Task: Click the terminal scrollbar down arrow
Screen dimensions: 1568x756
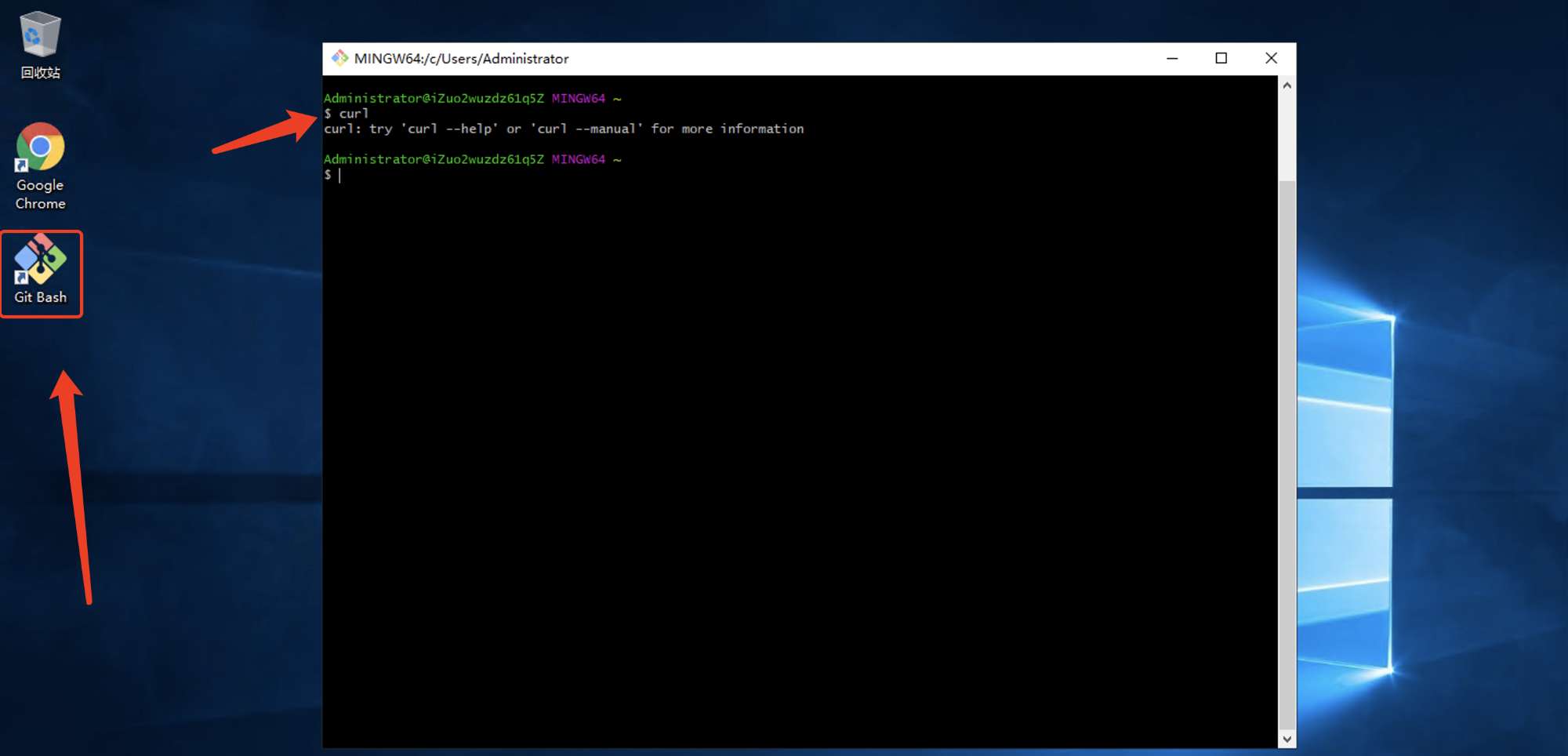Action: (1287, 739)
